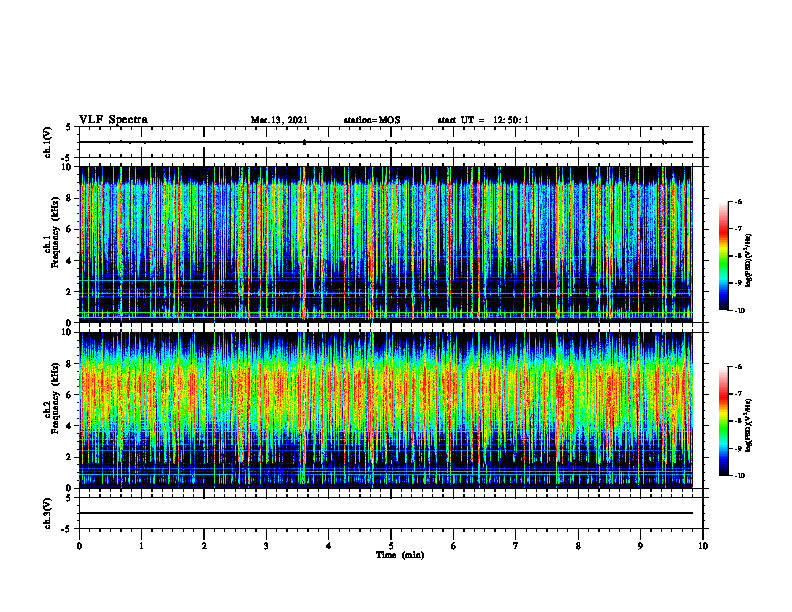Click the ch.2 color bar label "-10"

739,475
